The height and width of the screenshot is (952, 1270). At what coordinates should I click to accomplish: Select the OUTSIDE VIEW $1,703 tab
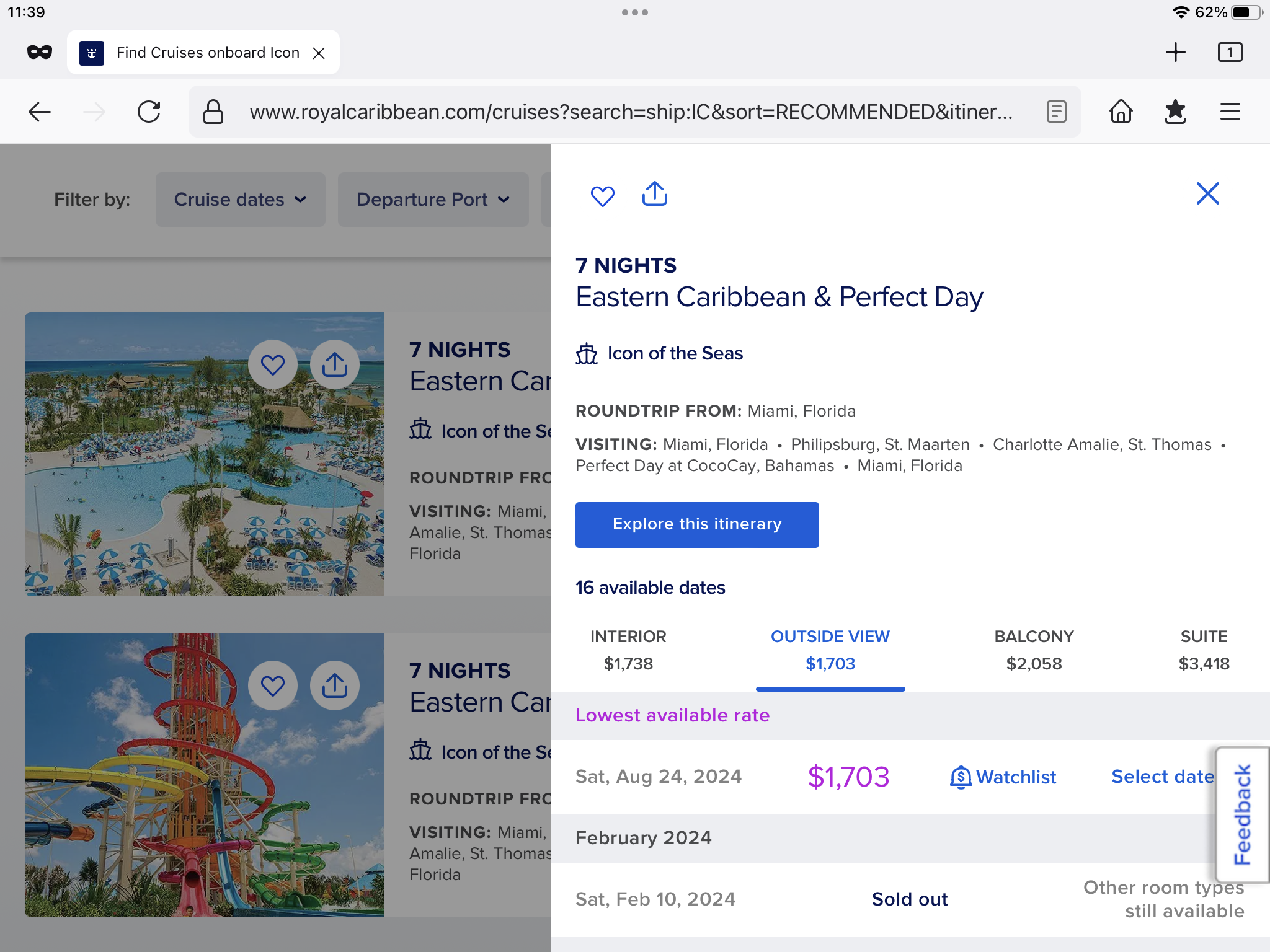(830, 651)
